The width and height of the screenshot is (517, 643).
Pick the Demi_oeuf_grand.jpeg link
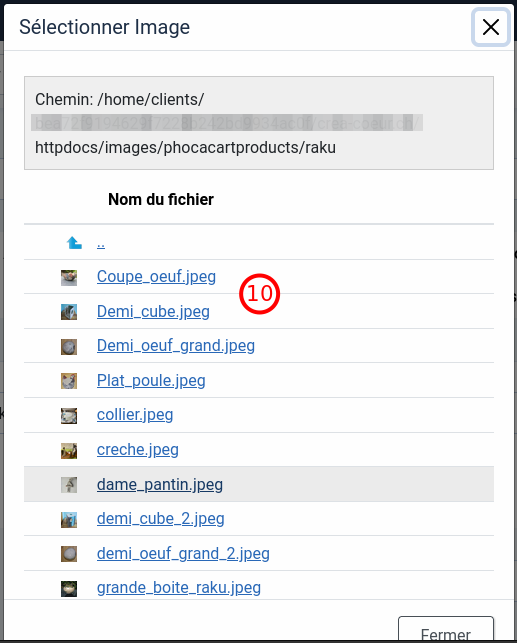pos(176,346)
